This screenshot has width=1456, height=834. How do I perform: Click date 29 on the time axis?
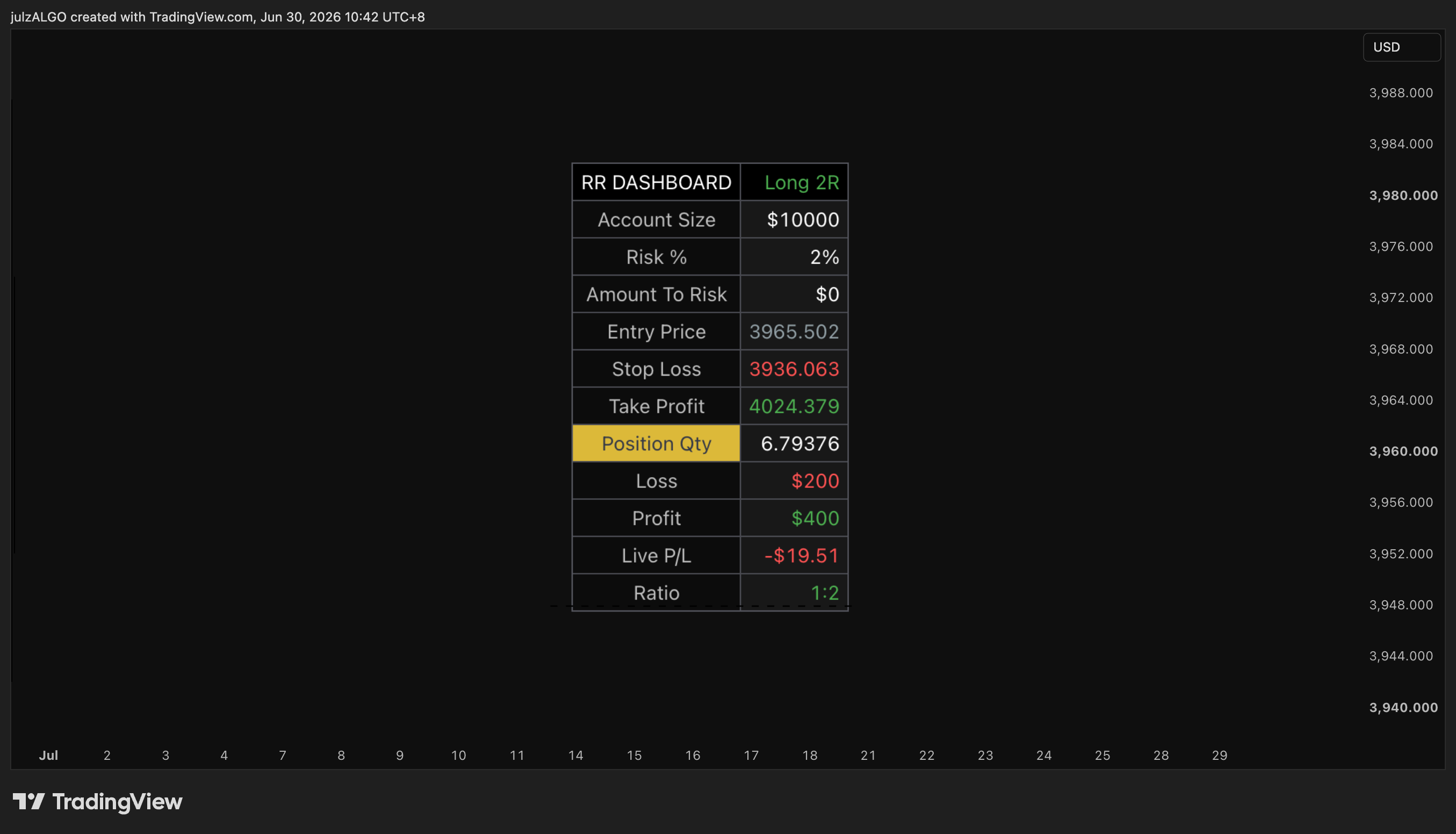tap(1220, 755)
